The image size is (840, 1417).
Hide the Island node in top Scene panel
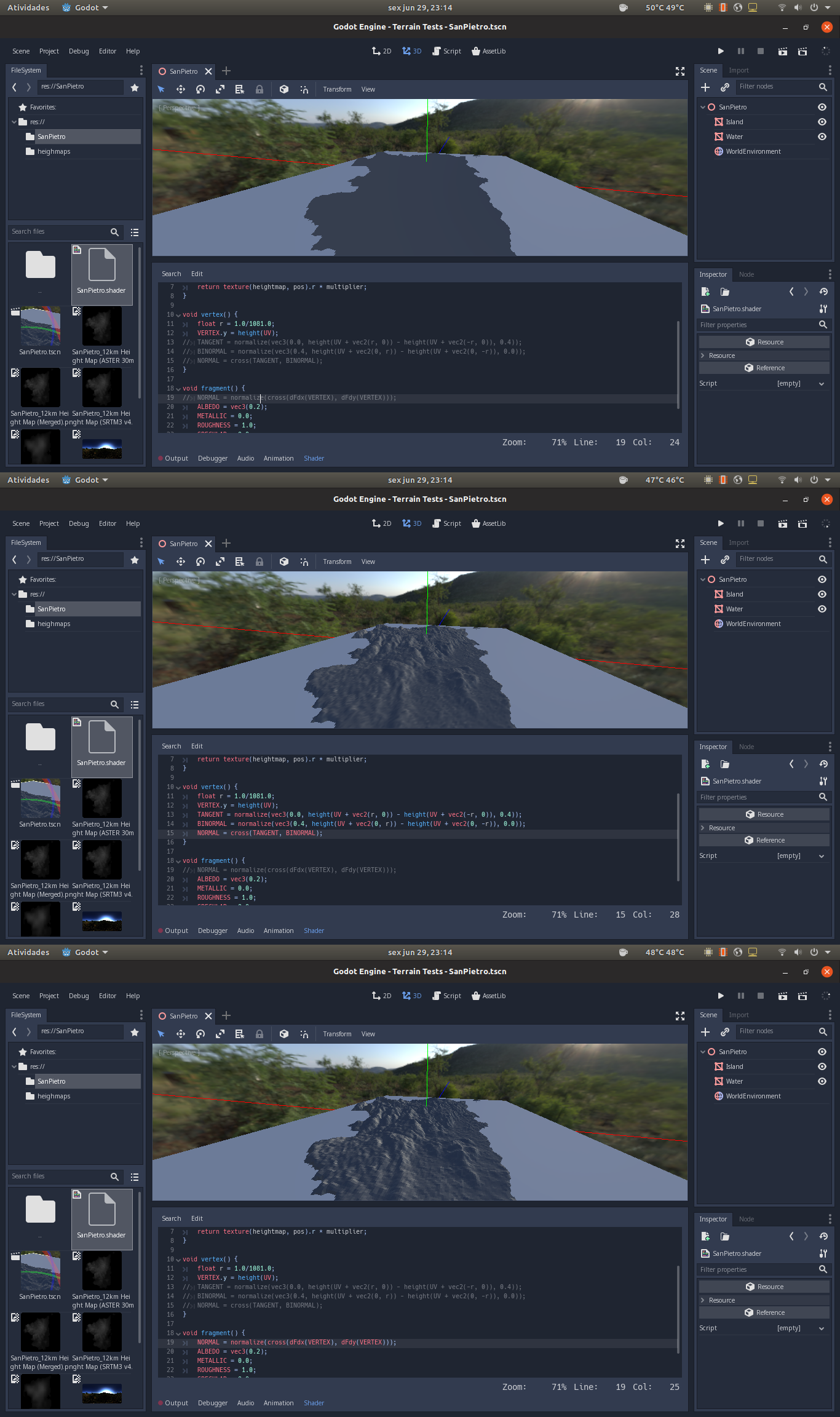pyautogui.click(x=822, y=122)
